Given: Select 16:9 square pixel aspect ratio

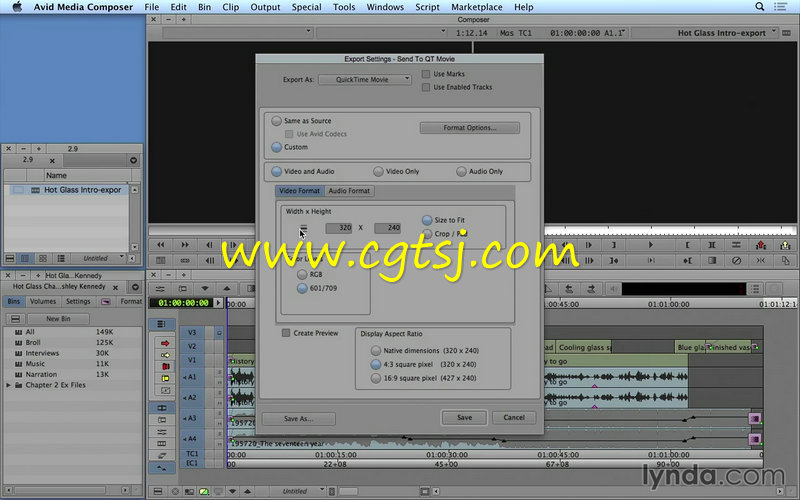Looking at the screenshot, I should click(376, 378).
